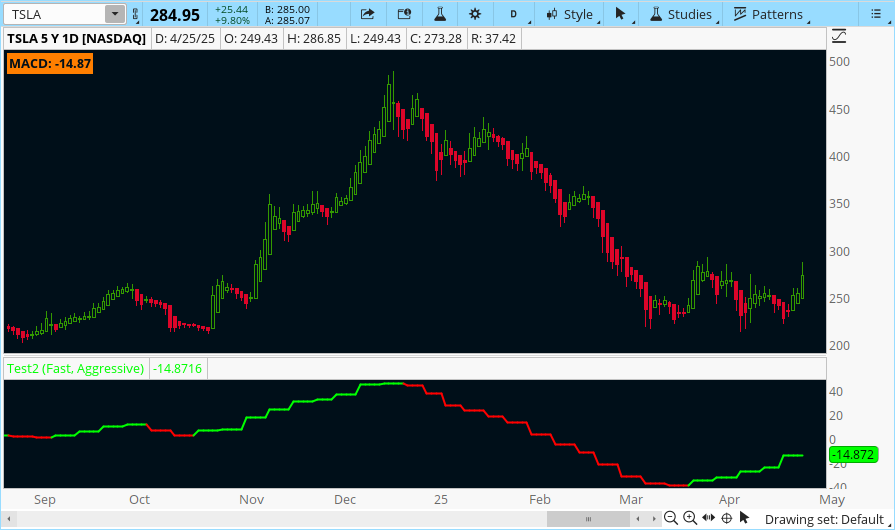Image resolution: width=895 pixels, height=530 pixels.
Task: Click the crosshair target icon
Action: tap(726, 518)
